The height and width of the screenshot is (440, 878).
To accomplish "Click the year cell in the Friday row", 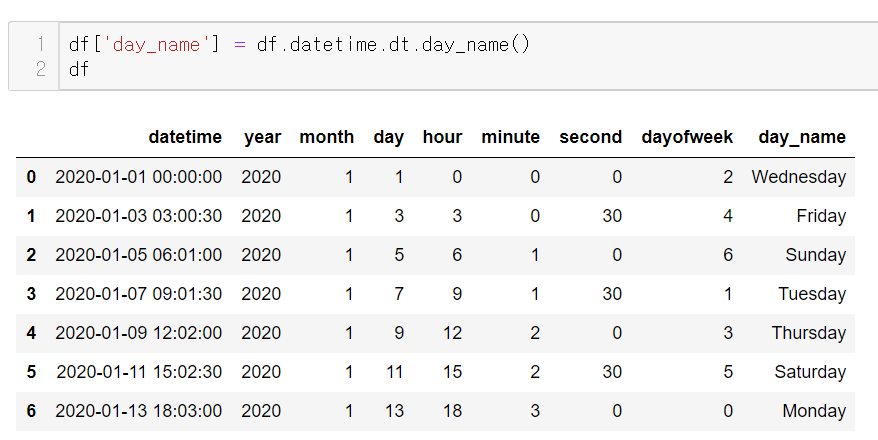I will tap(261, 216).
